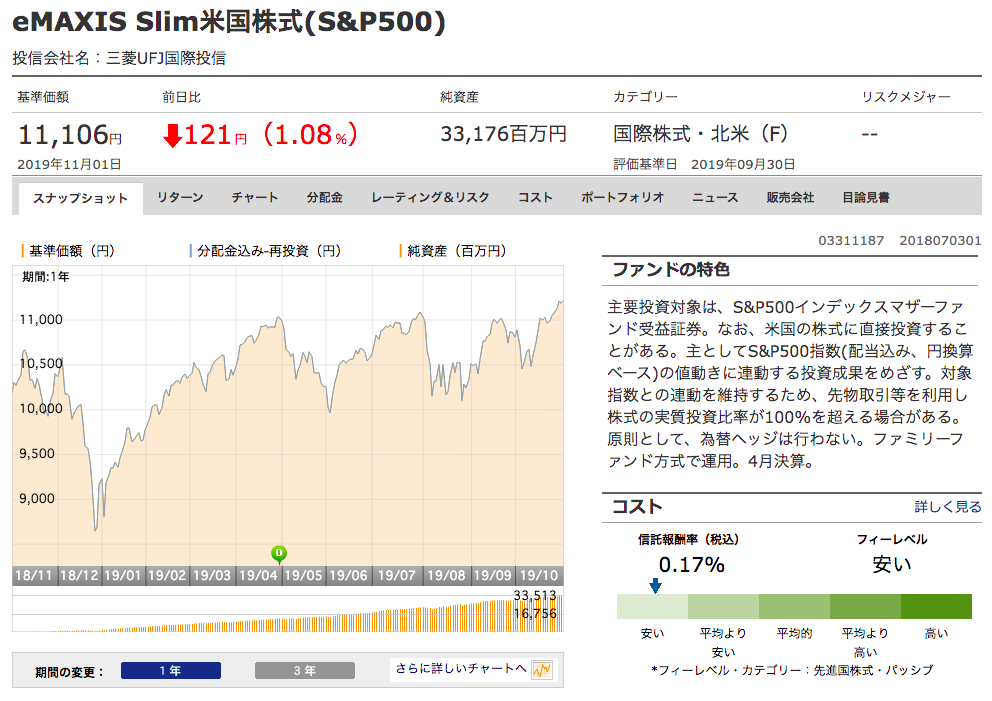This screenshot has height=701, width=992.
Task: Click category 国際株式・北米（F）
Action: point(700,134)
